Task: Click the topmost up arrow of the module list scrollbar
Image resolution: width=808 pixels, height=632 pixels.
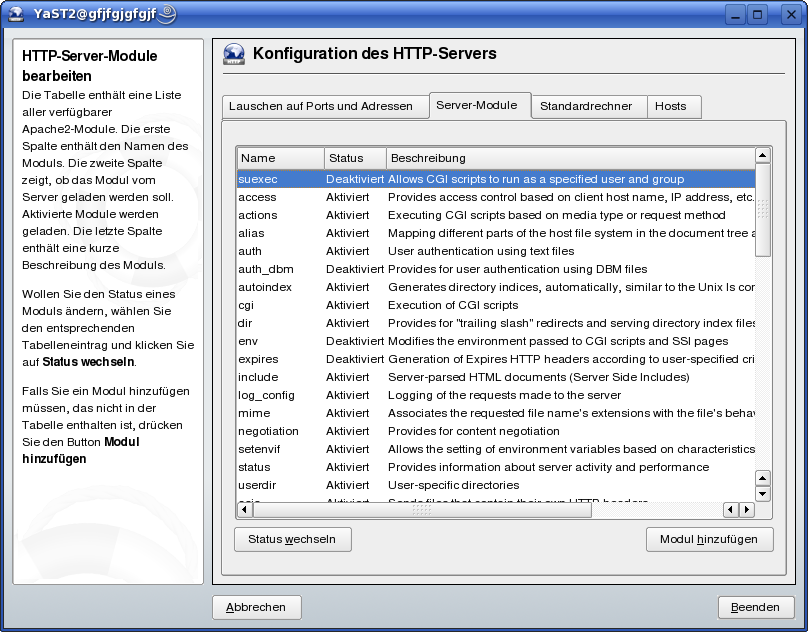Action: tap(763, 156)
